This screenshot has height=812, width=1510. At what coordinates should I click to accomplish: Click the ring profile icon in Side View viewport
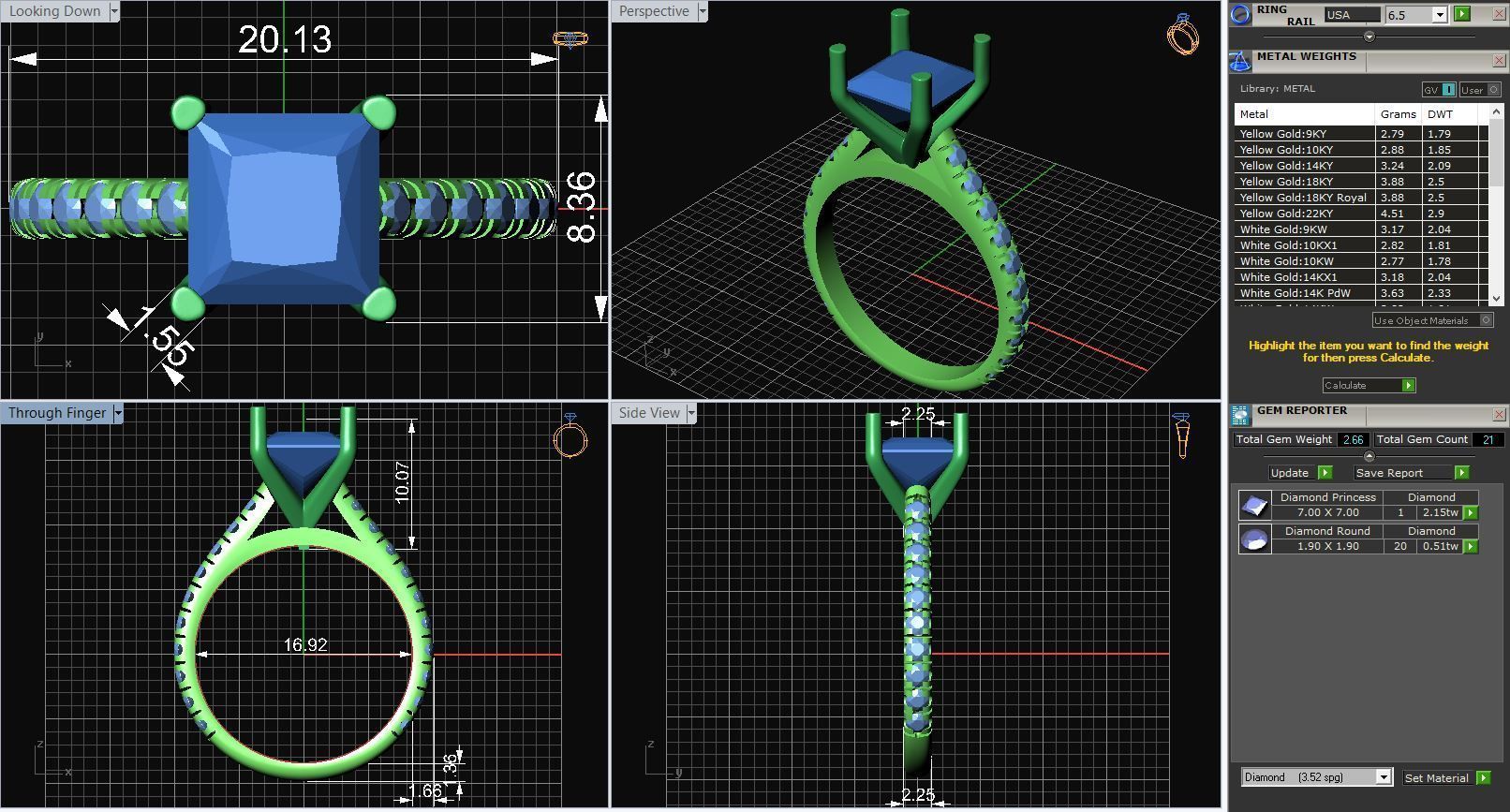click(x=1181, y=436)
